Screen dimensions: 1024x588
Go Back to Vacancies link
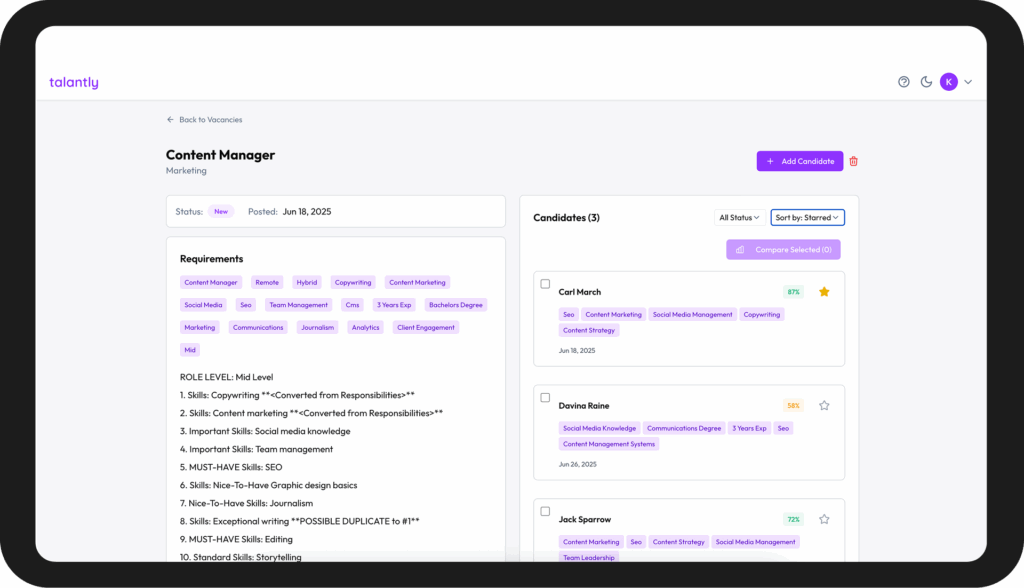204,120
